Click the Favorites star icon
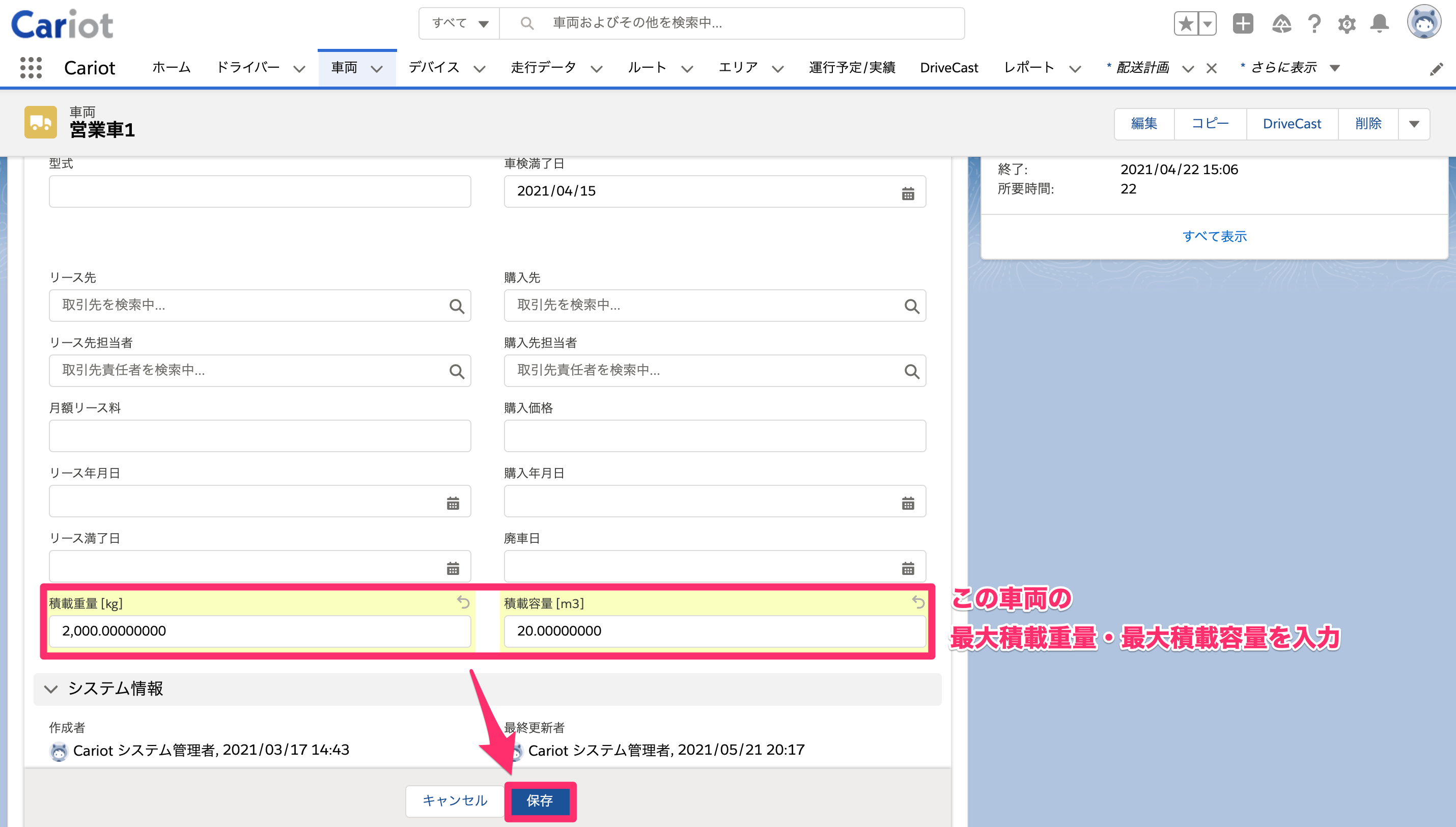Screen dimensions: 1456x827 coord(1186,23)
